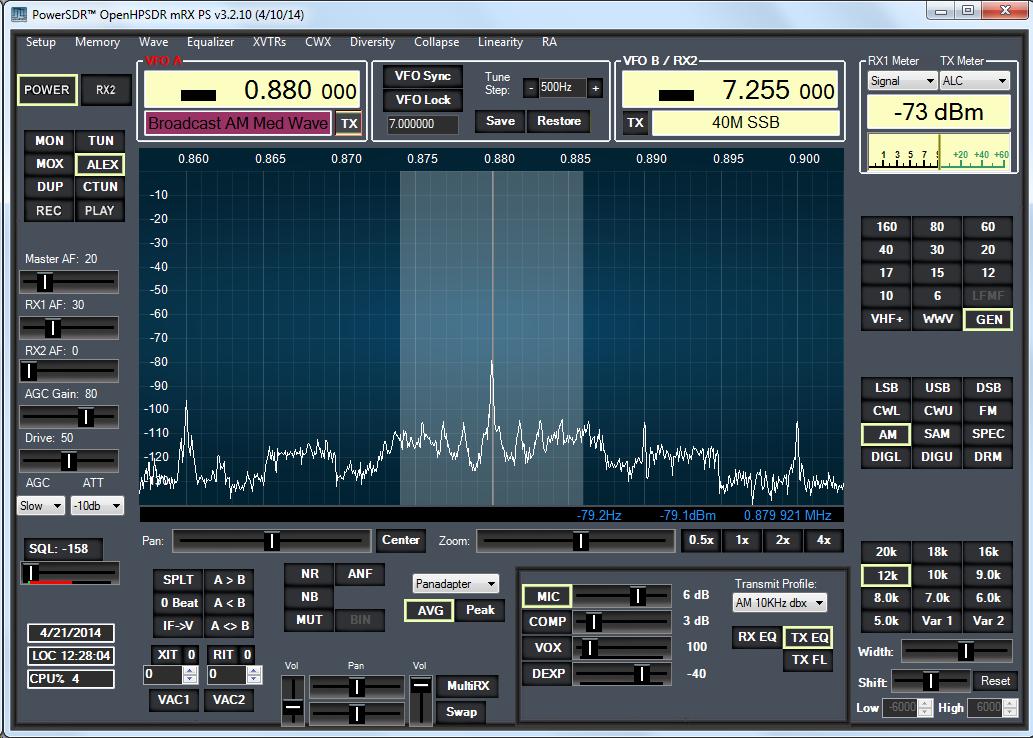Increment the XIT value spinner up
Screen dimensions: 1033x738
190,671
